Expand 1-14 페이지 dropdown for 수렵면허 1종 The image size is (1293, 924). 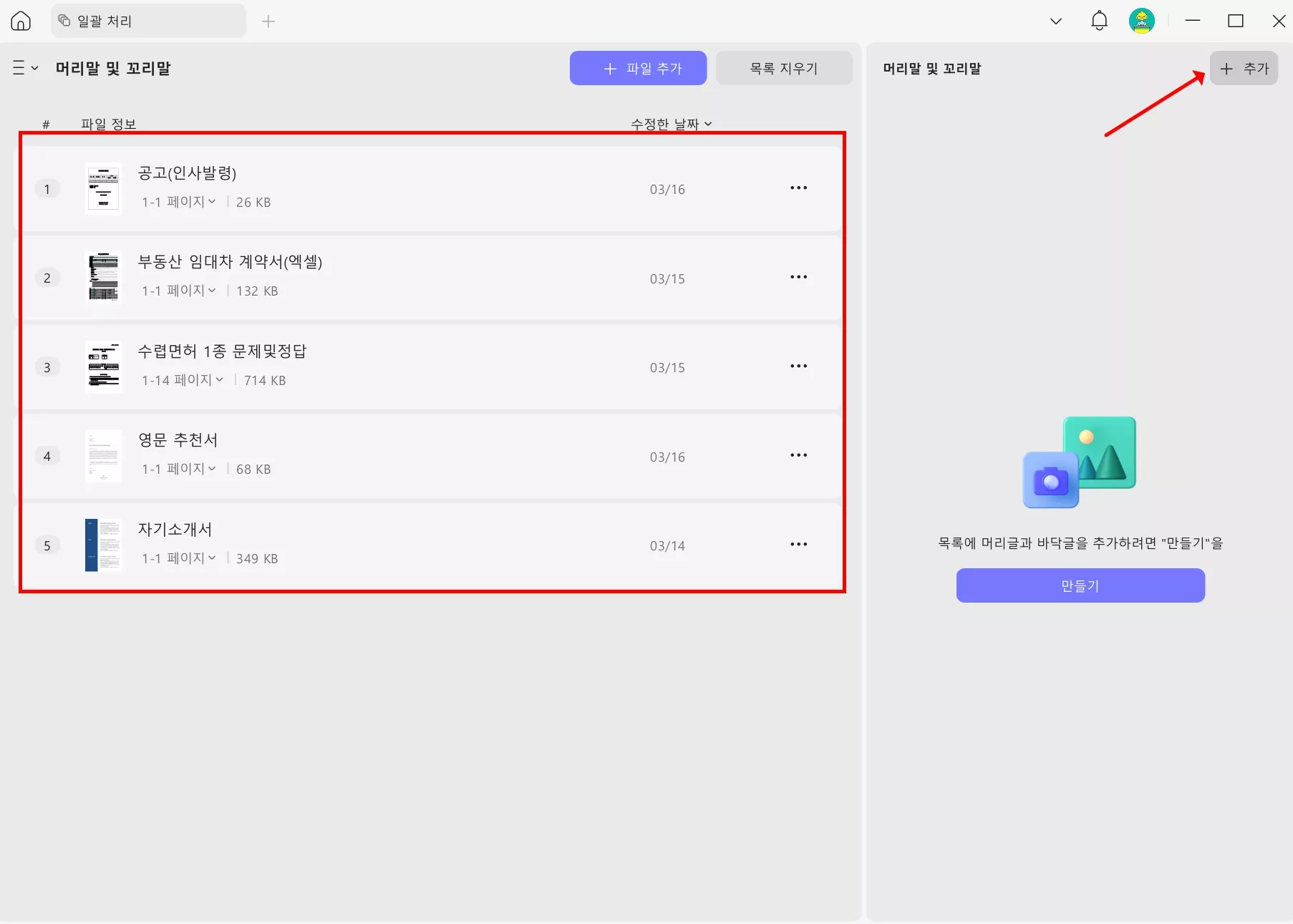coord(219,380)
